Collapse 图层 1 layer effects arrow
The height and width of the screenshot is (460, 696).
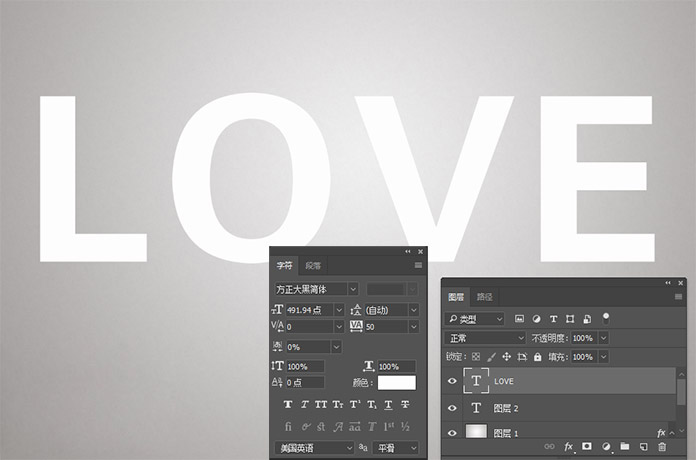pyautogui.click(x=672, y=433)
